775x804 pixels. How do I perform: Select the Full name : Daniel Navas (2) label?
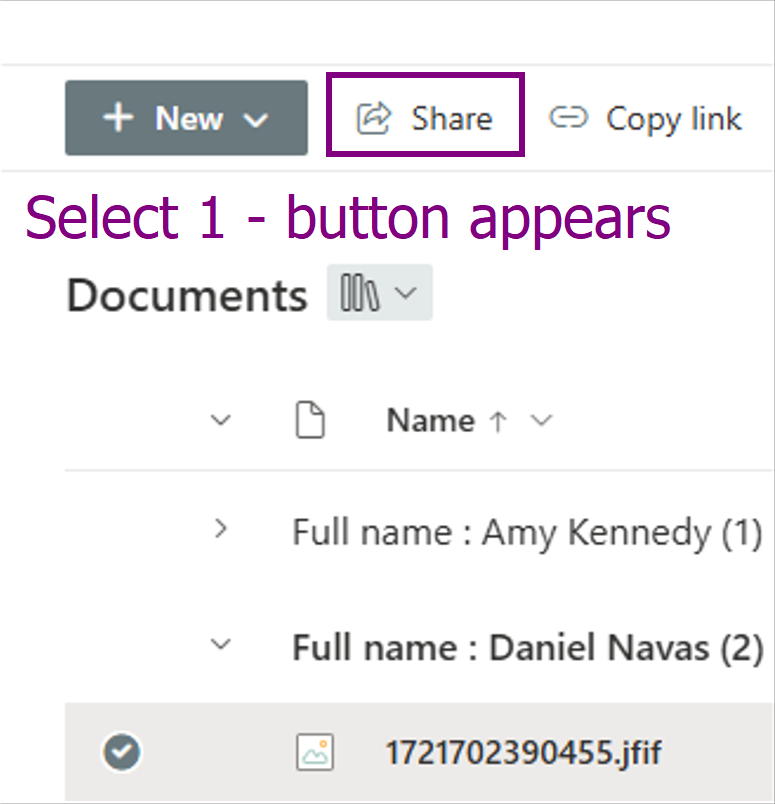(528, 648)
